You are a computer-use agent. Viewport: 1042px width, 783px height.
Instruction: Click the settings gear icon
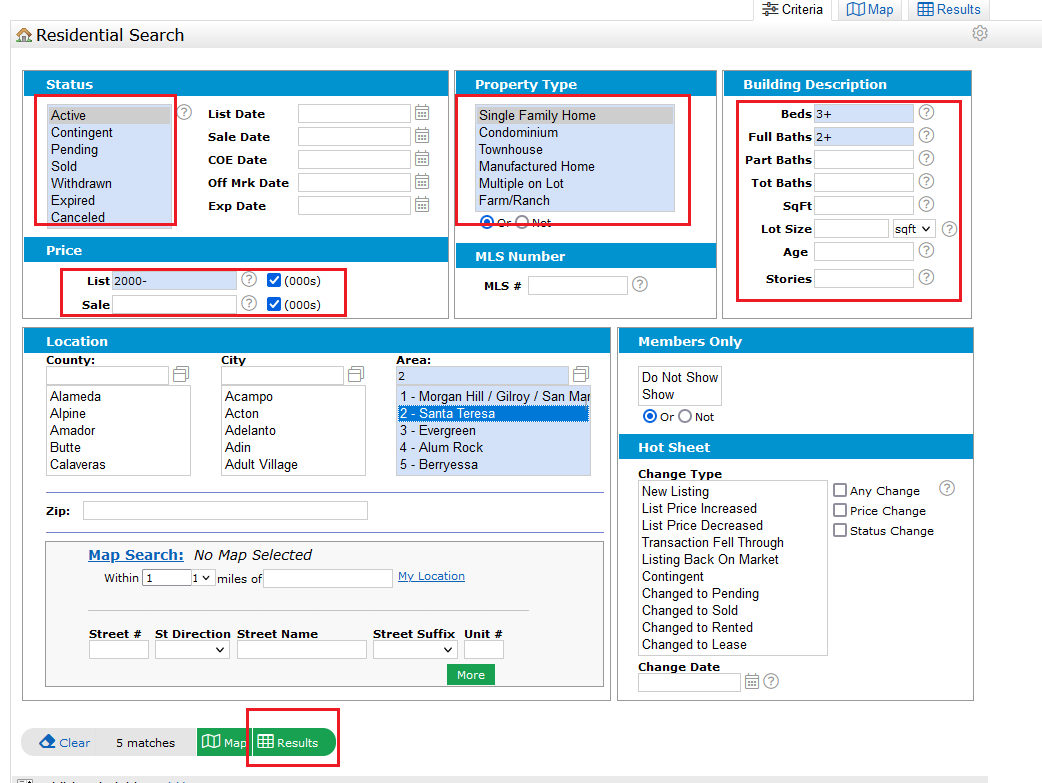tap(980, 33)
